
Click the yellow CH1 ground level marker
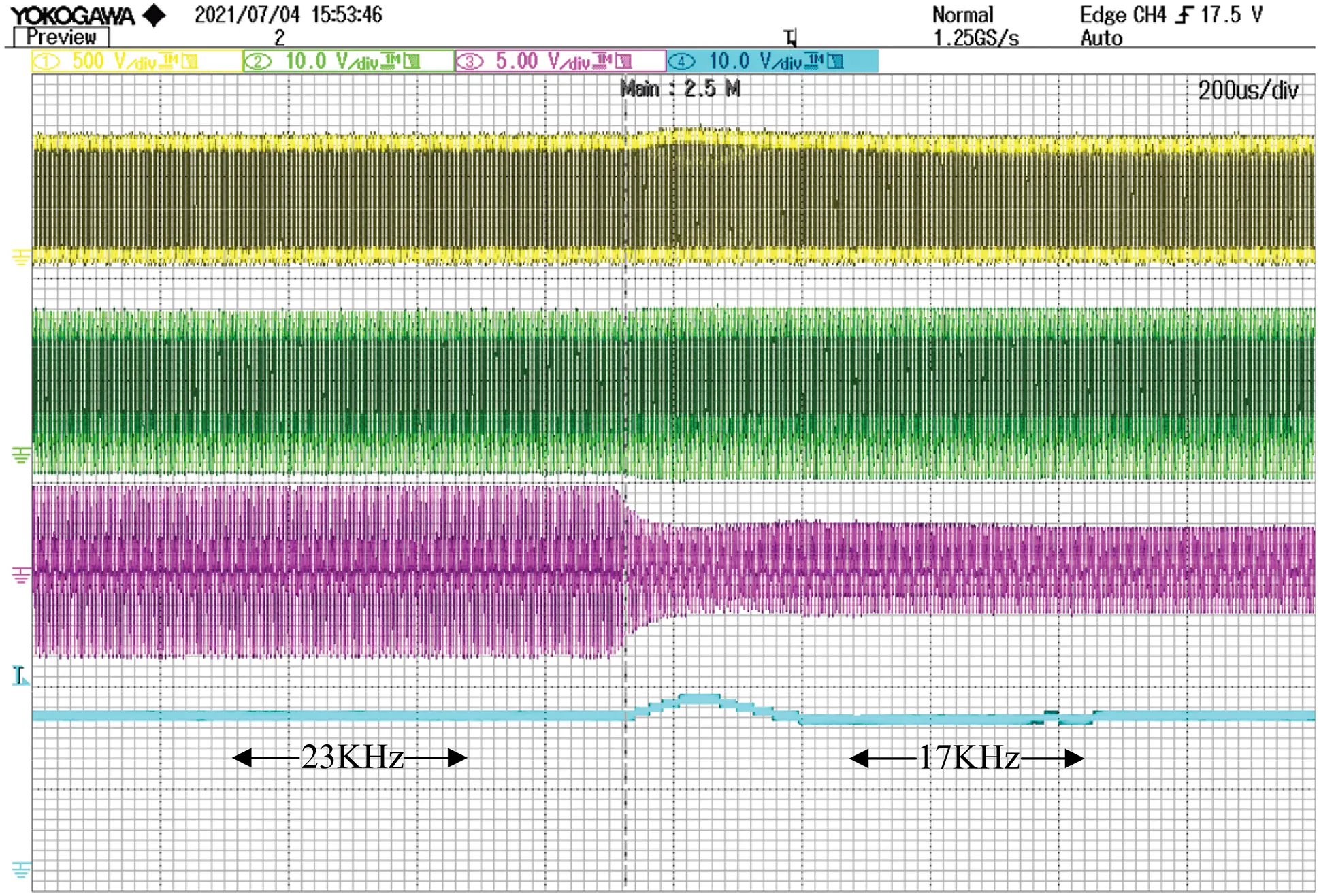[20, 257]
